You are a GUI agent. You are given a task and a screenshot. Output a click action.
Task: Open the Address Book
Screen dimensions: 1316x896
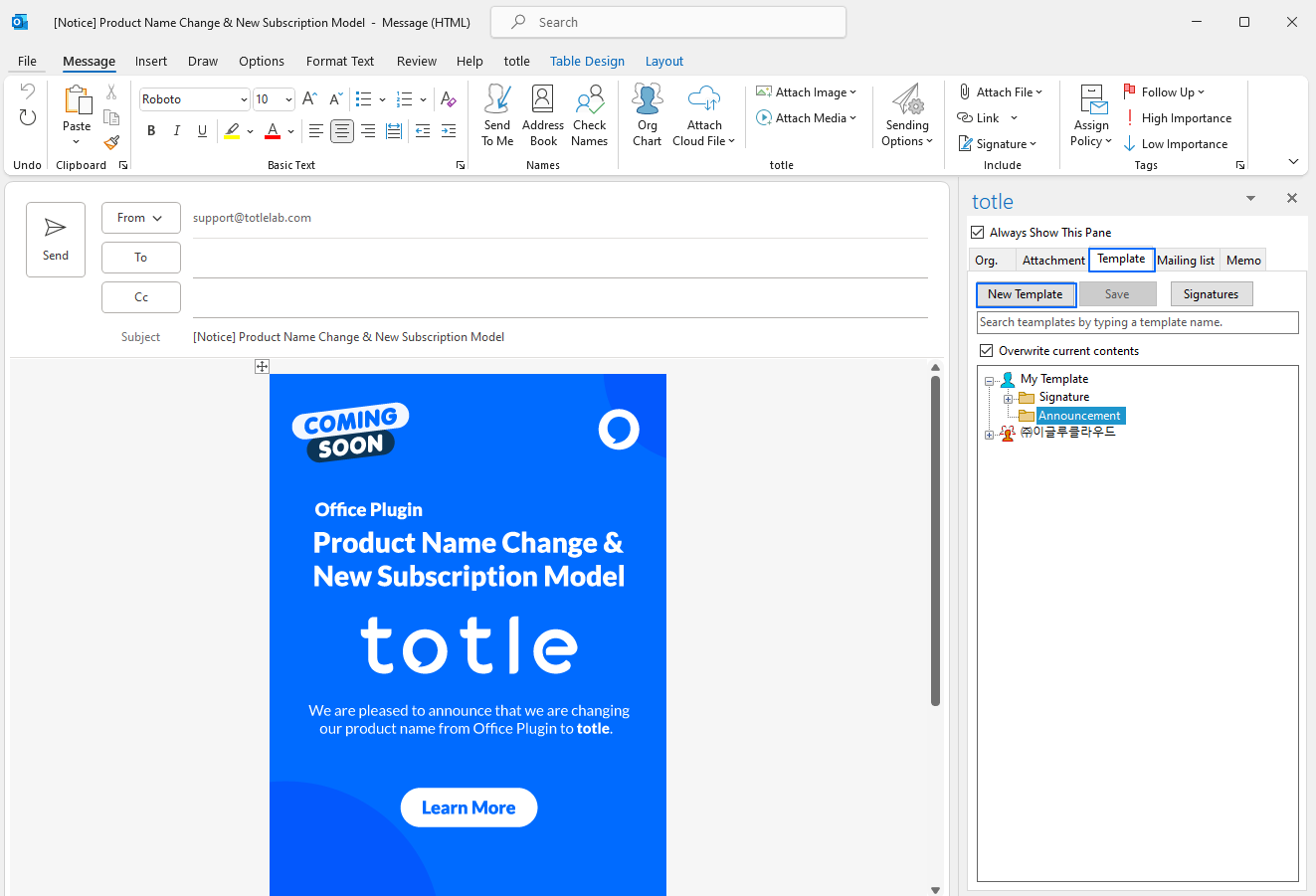coord(543,115)
